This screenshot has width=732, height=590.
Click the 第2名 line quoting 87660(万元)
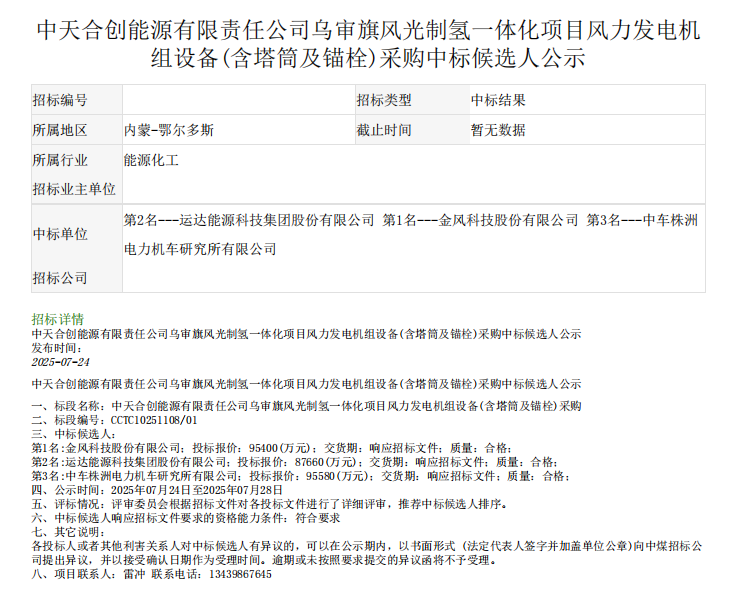tap(295, 462)
